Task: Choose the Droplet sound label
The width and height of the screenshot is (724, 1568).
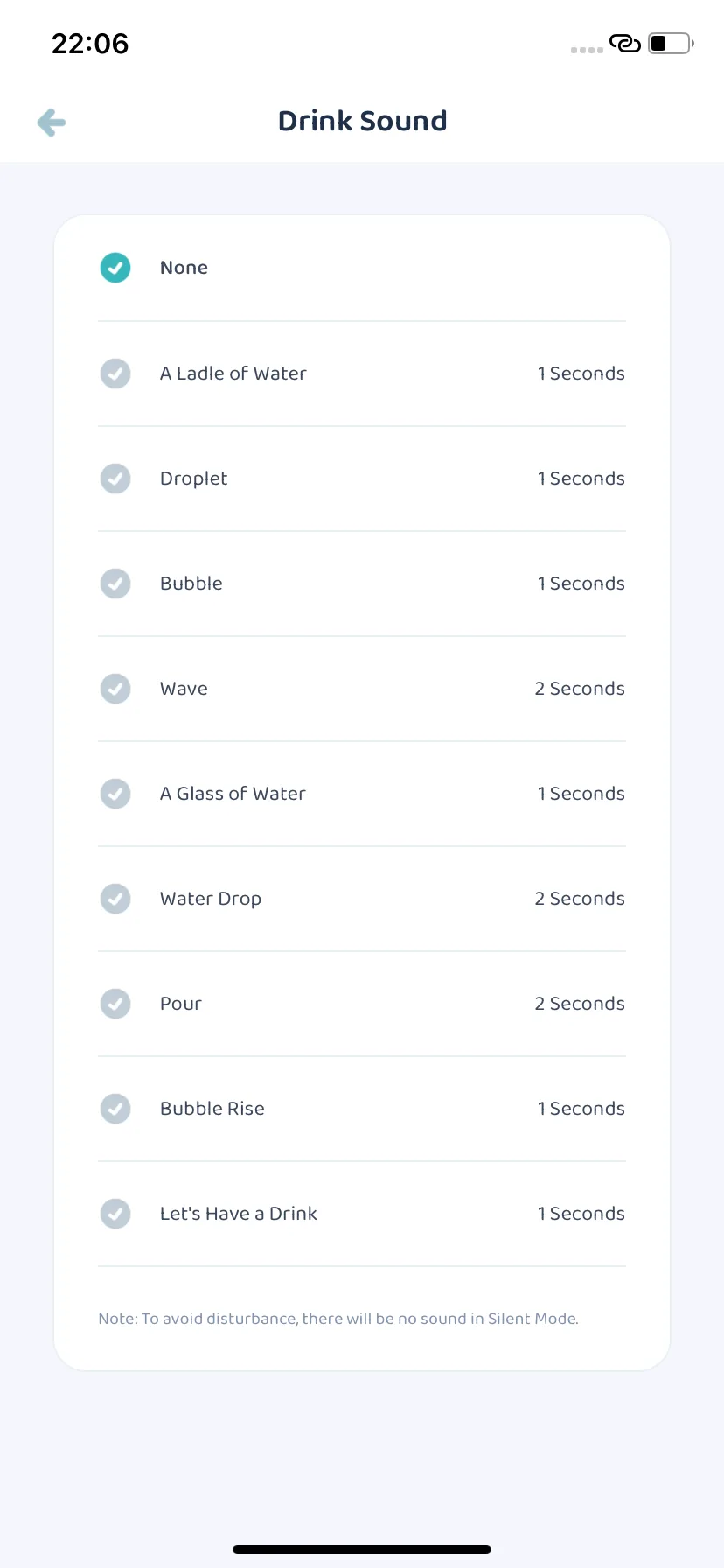Action: (x=193, y=479)
